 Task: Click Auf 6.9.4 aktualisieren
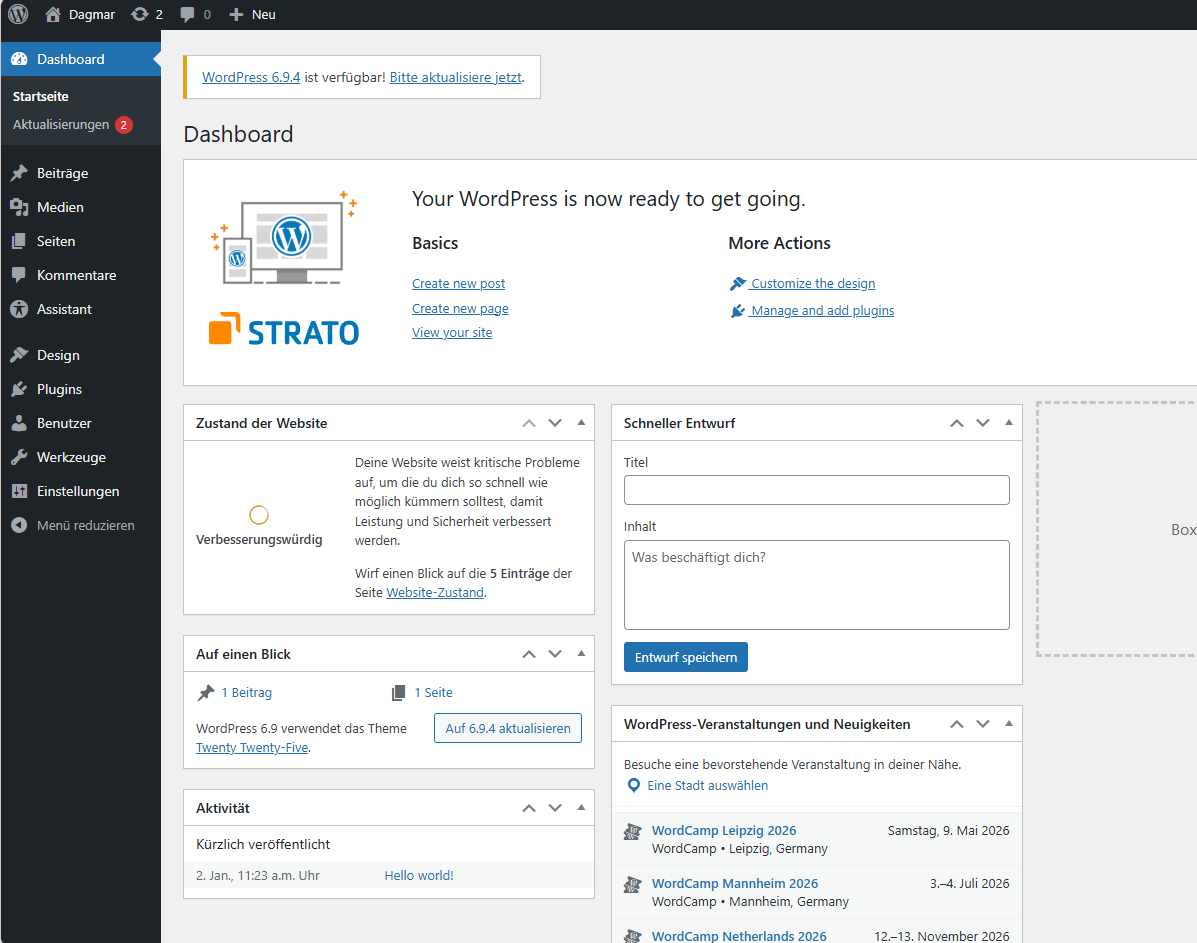click(x=507, y=728)
